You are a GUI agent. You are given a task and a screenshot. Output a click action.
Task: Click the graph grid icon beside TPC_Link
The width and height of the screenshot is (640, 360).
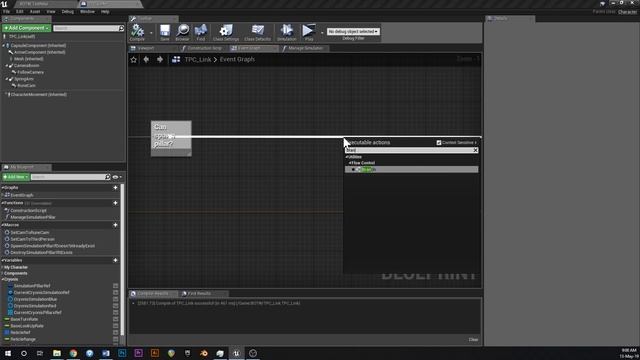pyautogui.click(x=176, y=60)
